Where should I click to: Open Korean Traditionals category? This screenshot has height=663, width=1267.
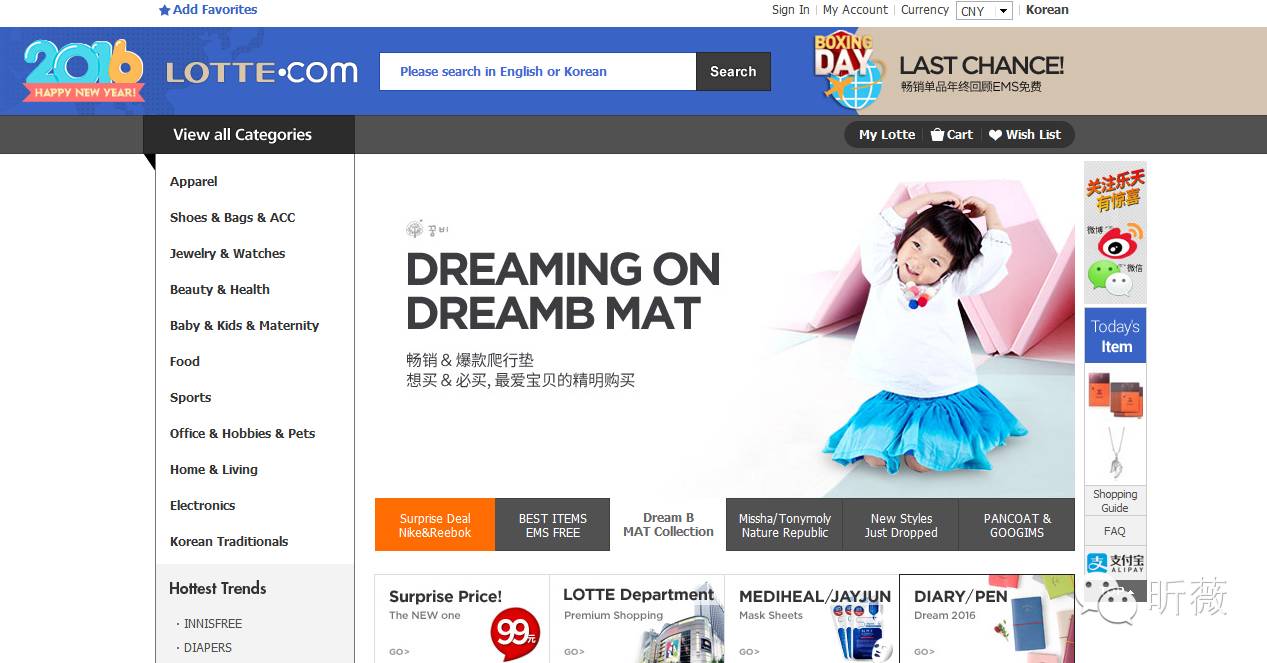229,542
